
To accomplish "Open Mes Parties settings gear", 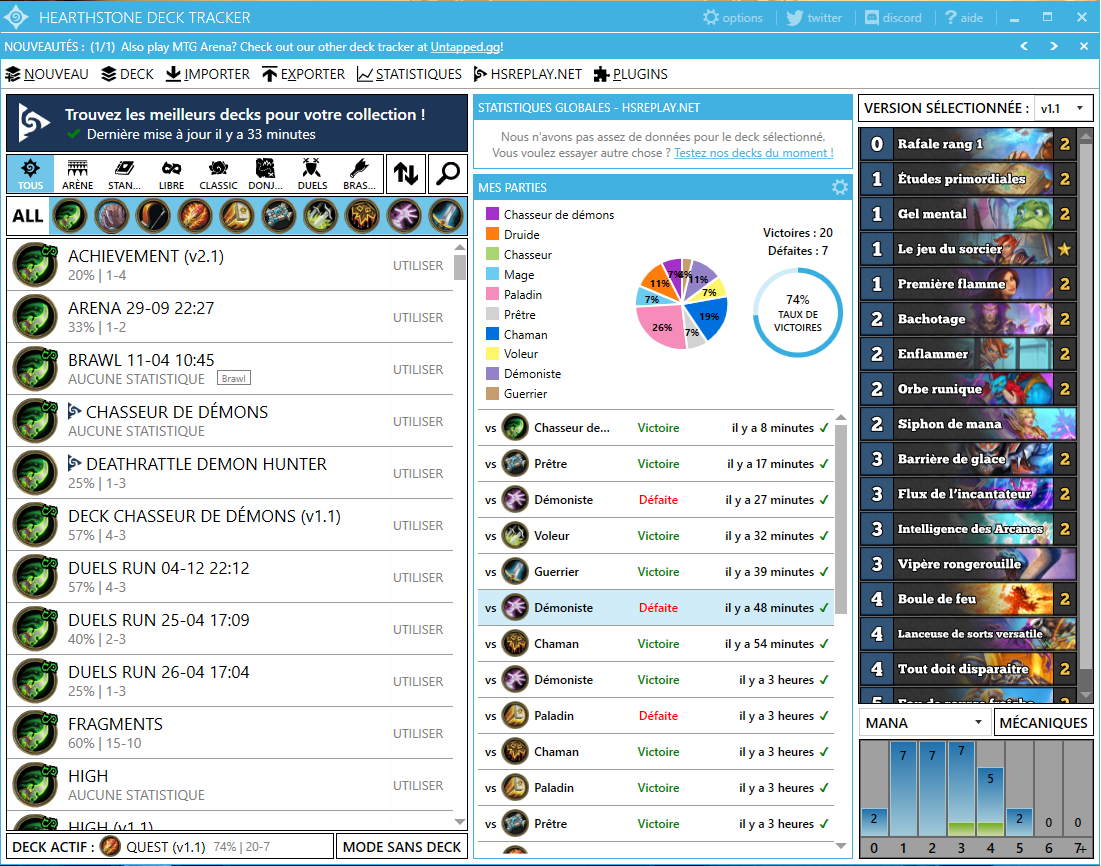I will click(x=840, y=187).
